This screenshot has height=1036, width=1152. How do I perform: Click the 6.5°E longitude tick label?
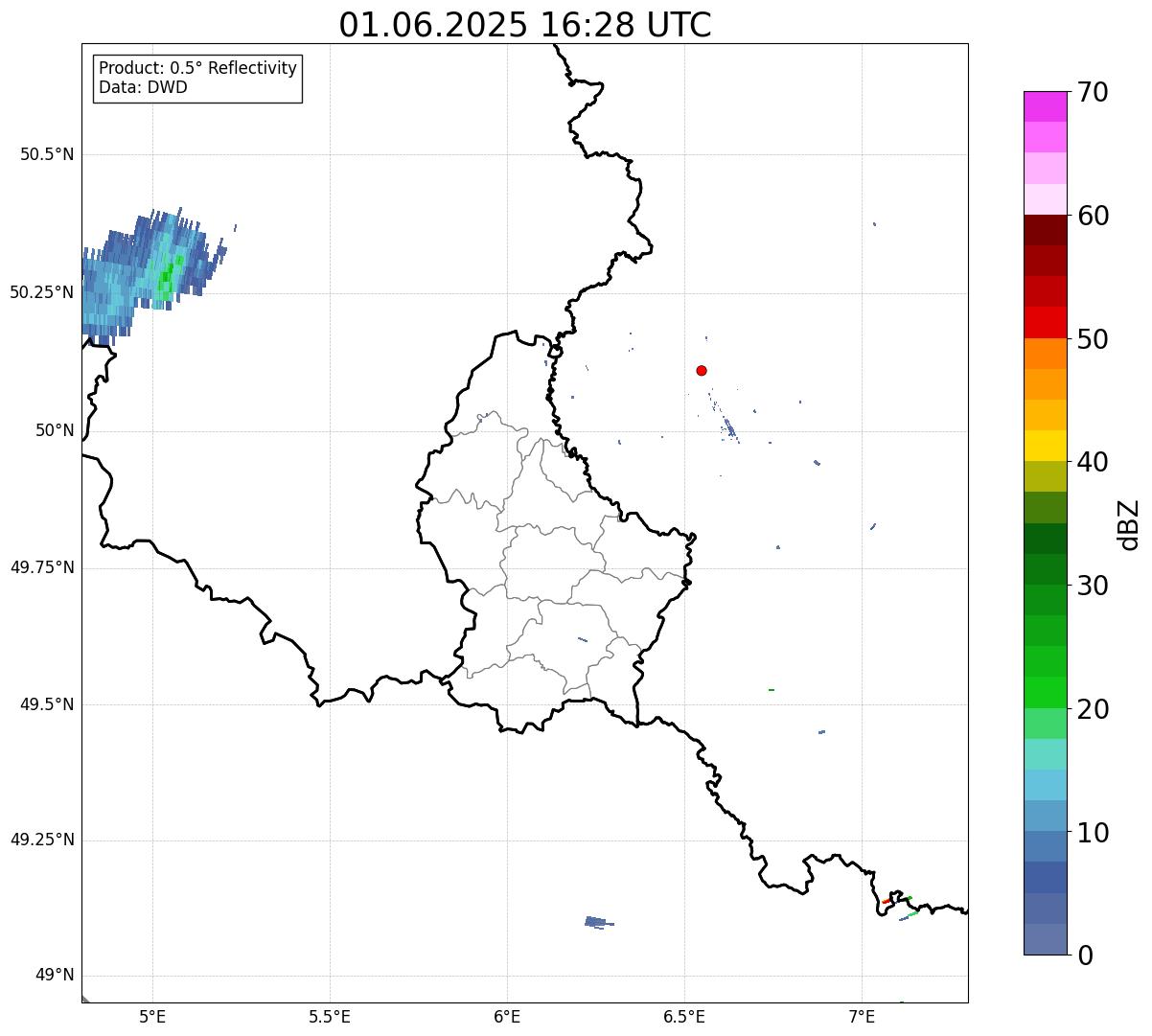click(684, 1016)
